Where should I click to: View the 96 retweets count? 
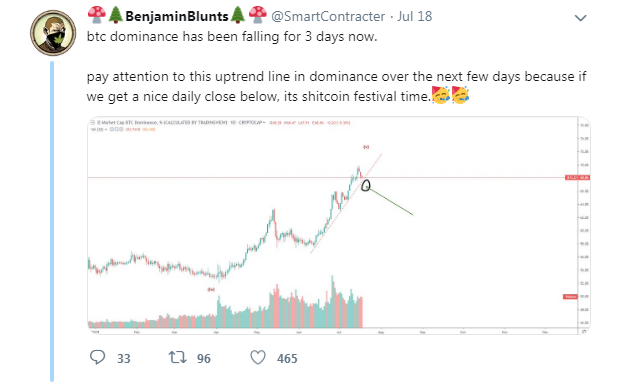tap(204, 359)
